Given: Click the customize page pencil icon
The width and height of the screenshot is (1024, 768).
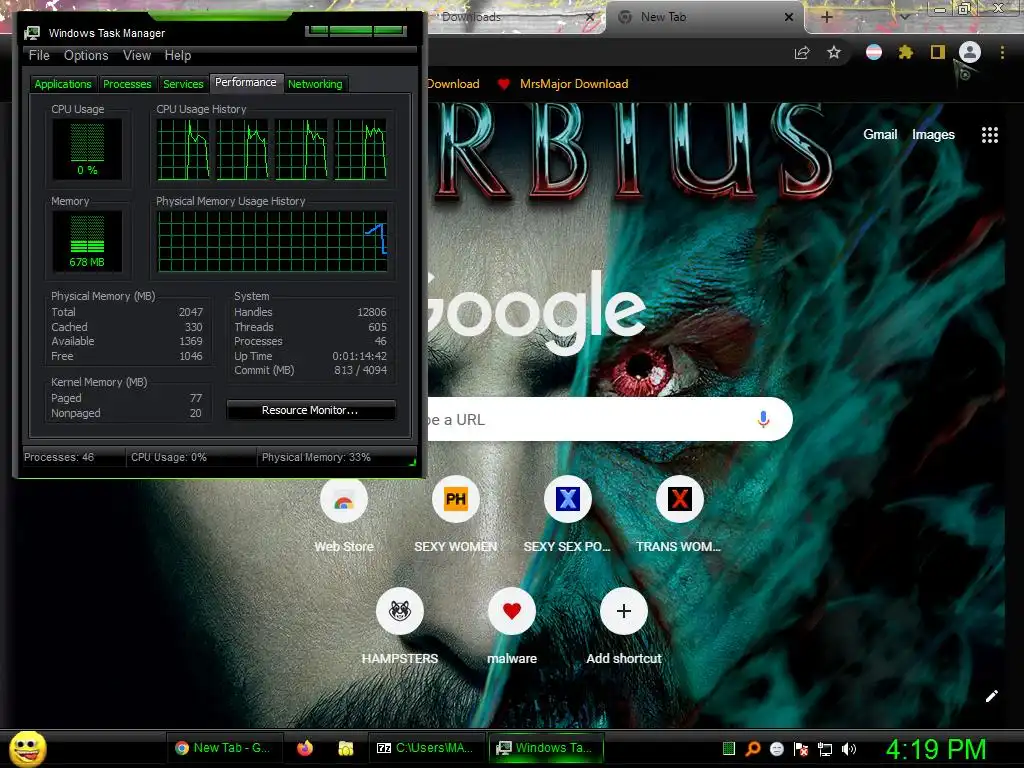Looking at the screenshot, I should click(x=991, y=696).
